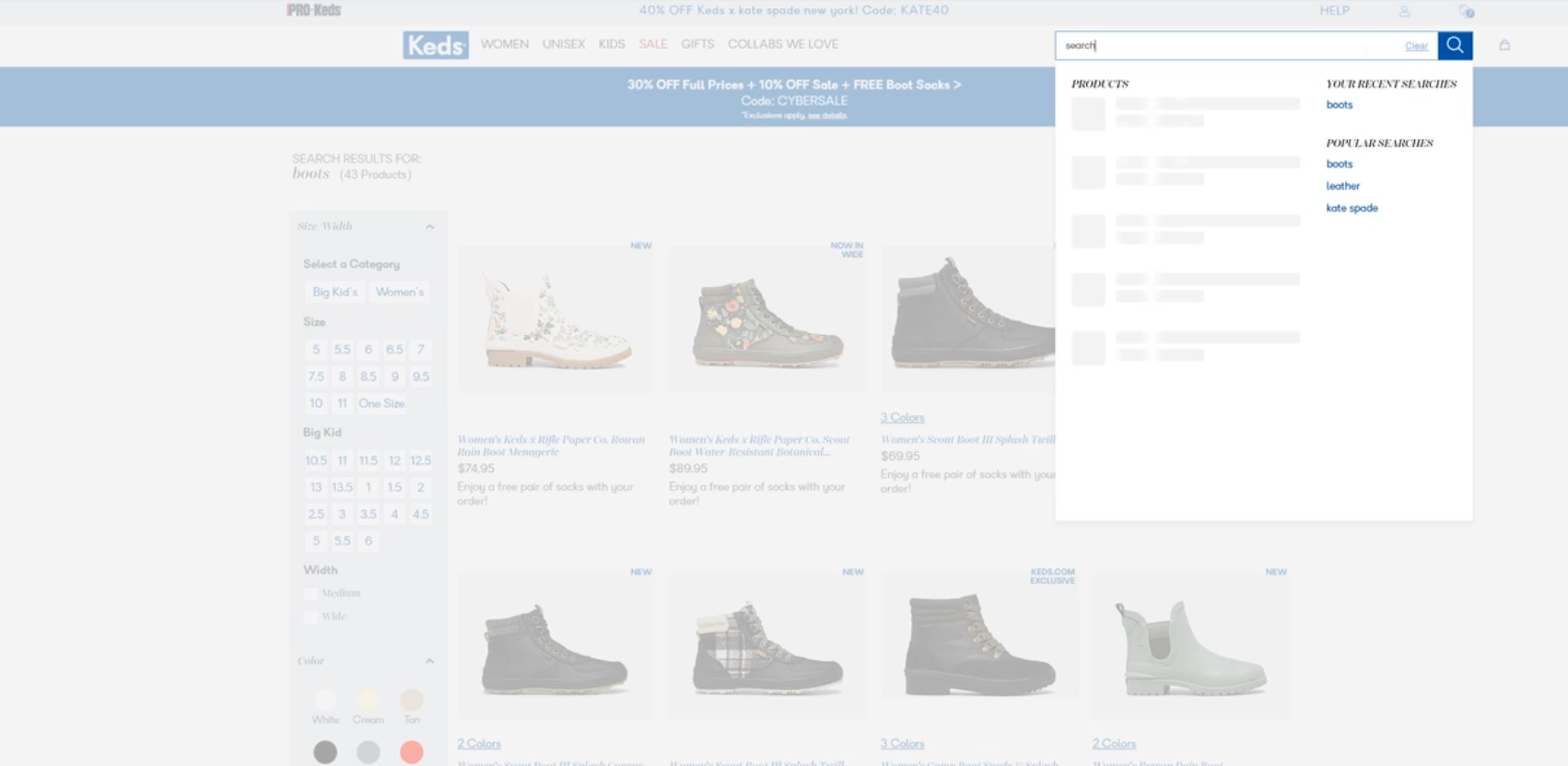This screenshot has height=766, width=1568.
Task: Open the Rowan Rain Boot Menagerie image
Action: pyautogui.click(x=556, y=319)
